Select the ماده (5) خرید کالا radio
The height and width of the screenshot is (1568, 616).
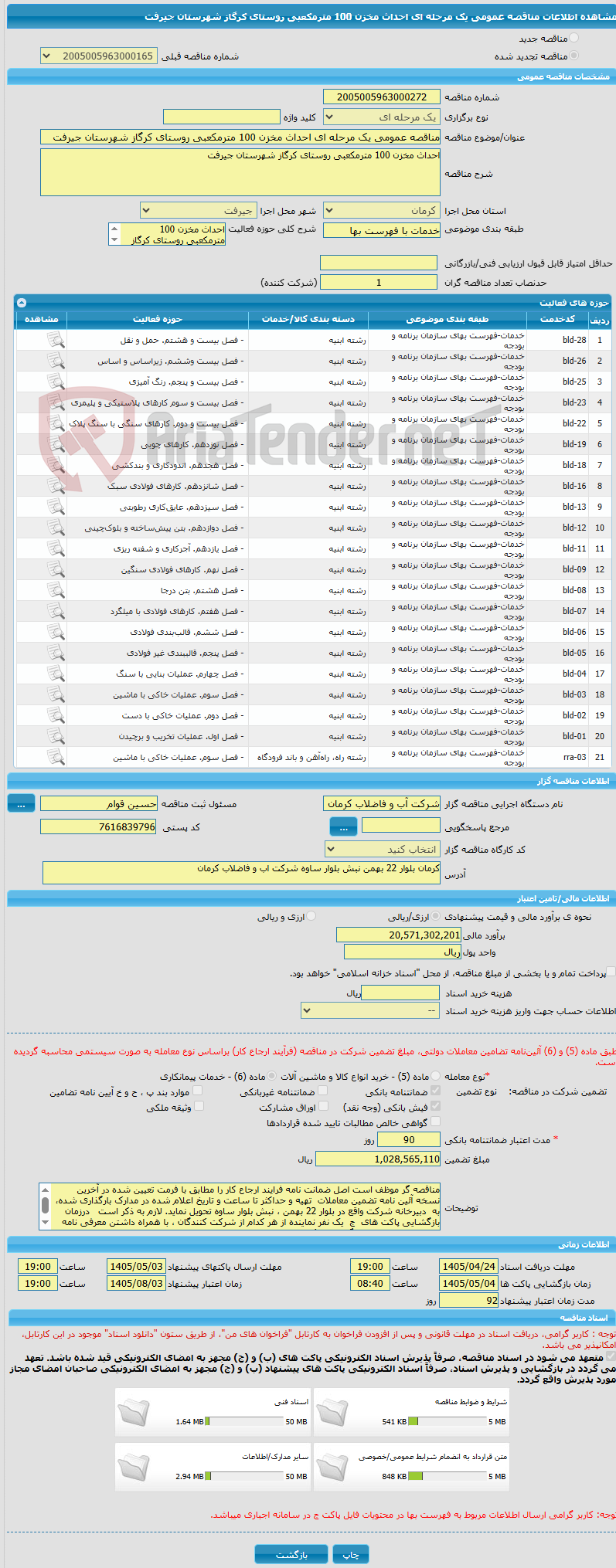pos(436,1075)
